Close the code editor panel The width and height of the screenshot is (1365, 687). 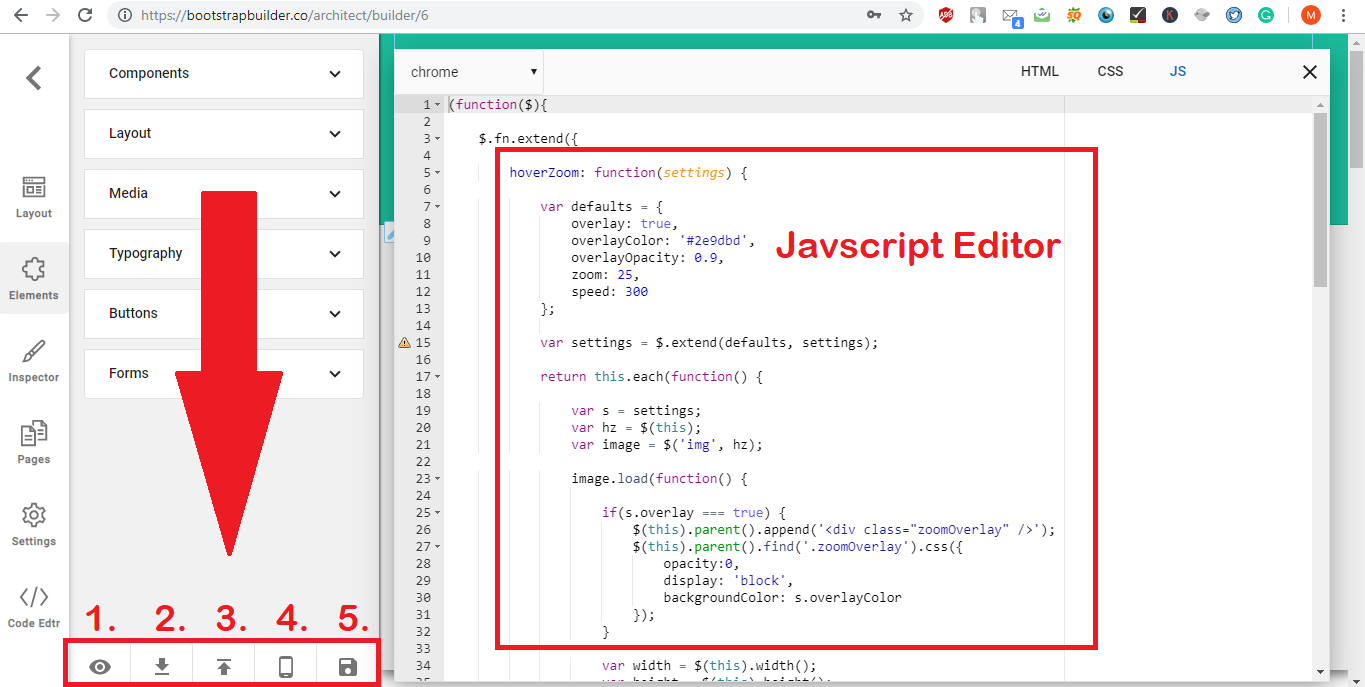[1310, 72]
